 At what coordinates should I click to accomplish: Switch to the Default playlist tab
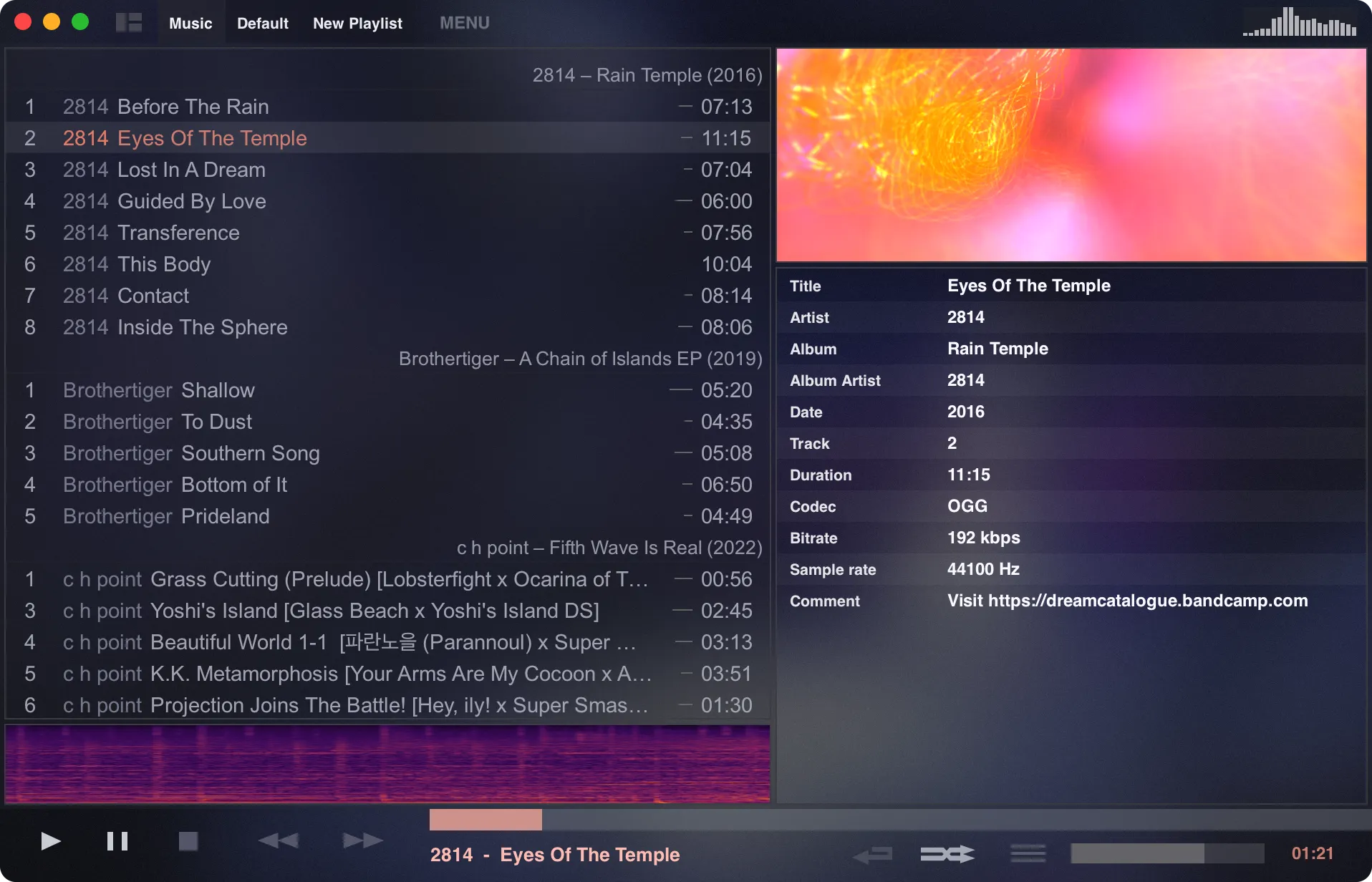click(x=263, y=23)
